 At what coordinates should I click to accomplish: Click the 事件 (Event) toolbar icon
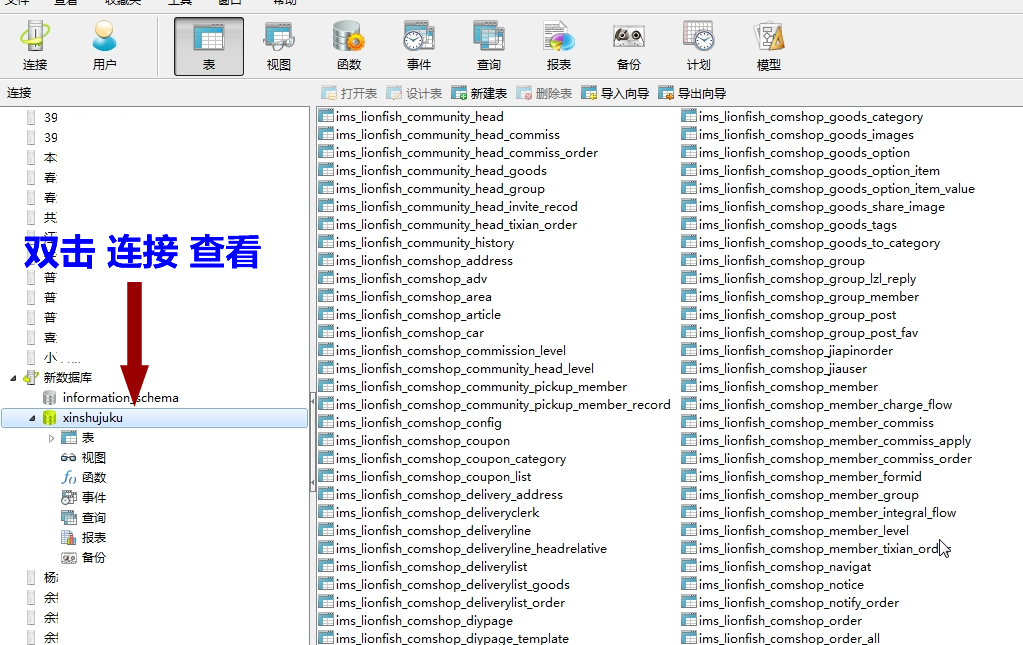[419, 46]
